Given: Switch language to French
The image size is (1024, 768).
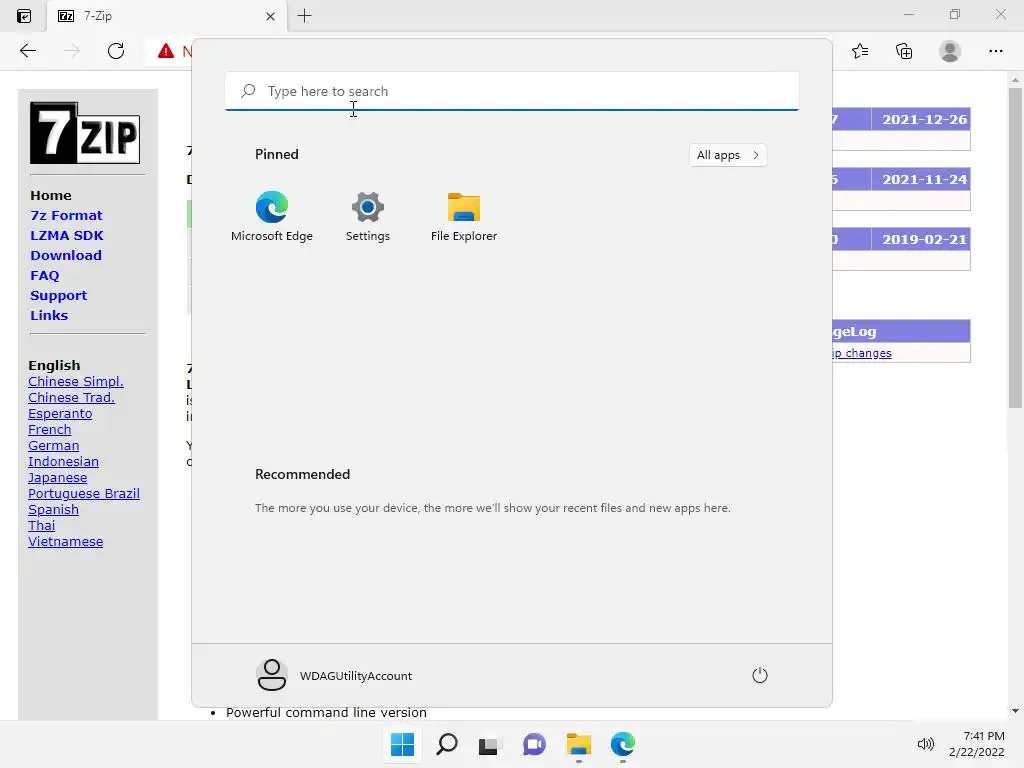Looking at the screenshot, I should pyautogui.click(x=50, y=430).
